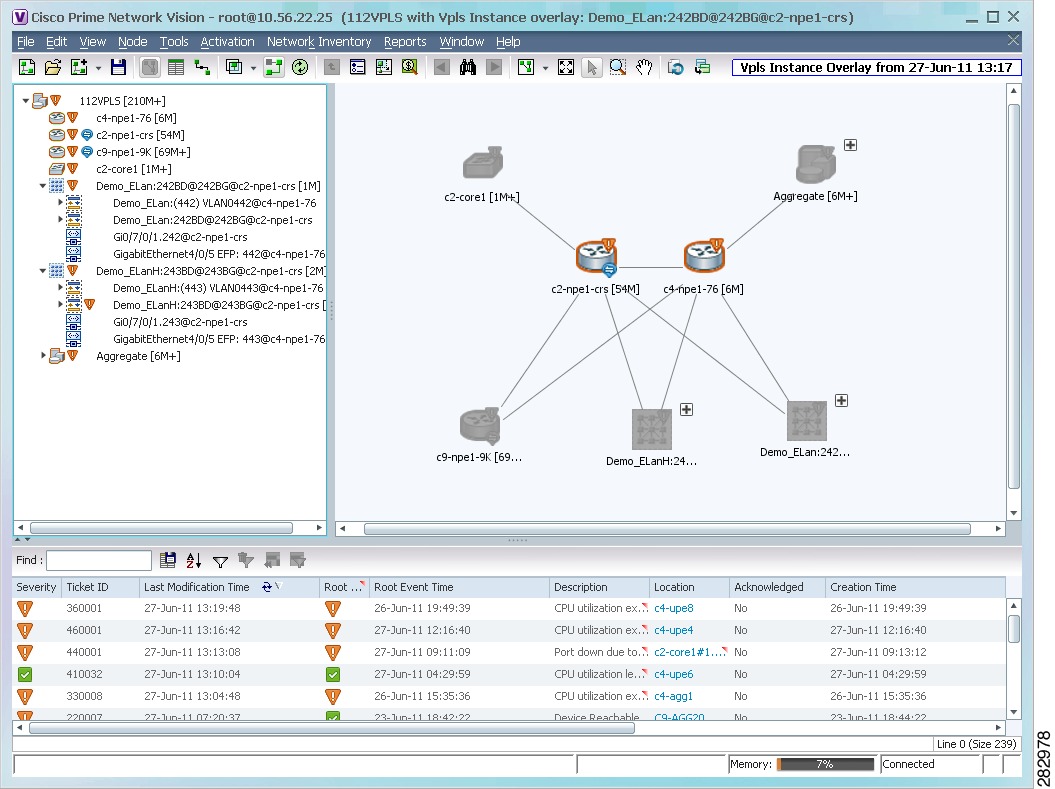The image size is (1055, 789).
Task: Click the Add to Map icon
Action: coord(79,67)
